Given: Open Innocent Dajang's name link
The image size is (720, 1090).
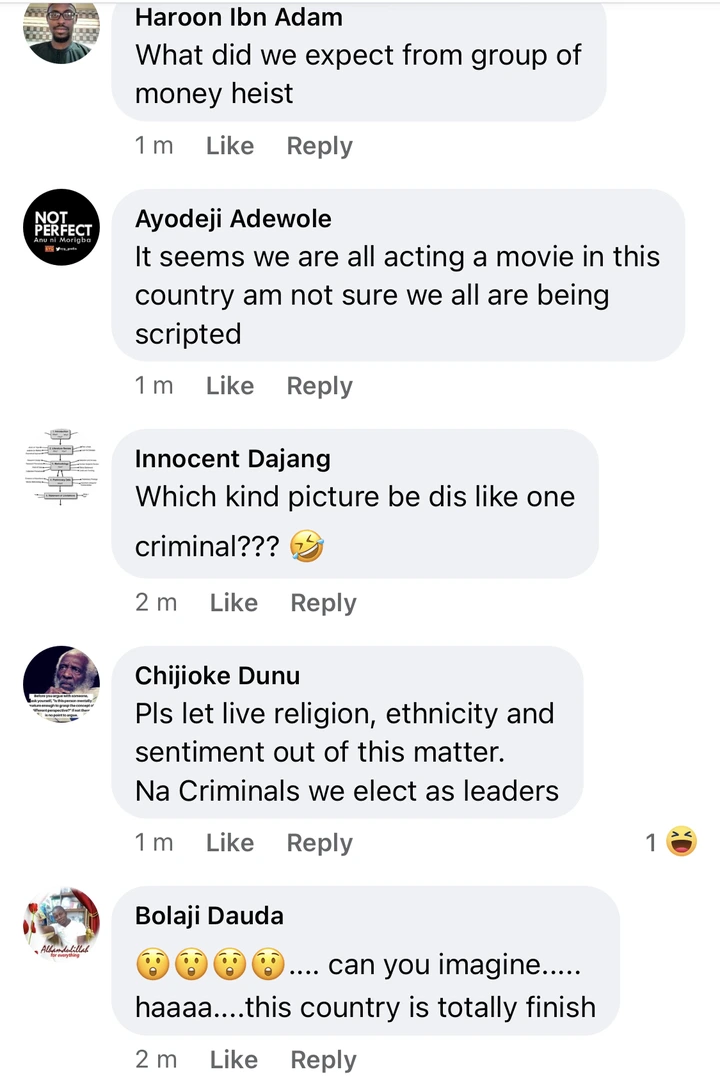Looking at the screenshot, I should [232, 459].
